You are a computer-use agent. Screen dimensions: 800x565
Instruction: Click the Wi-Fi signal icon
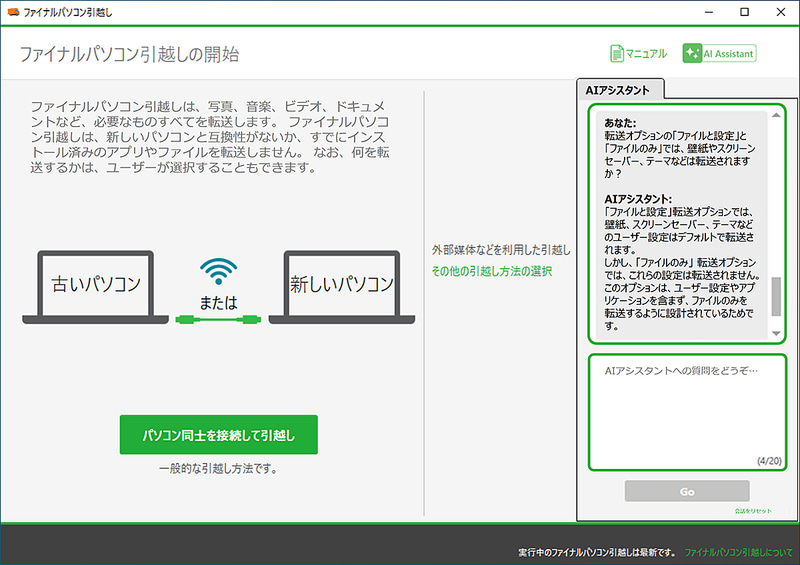[218, 272]
